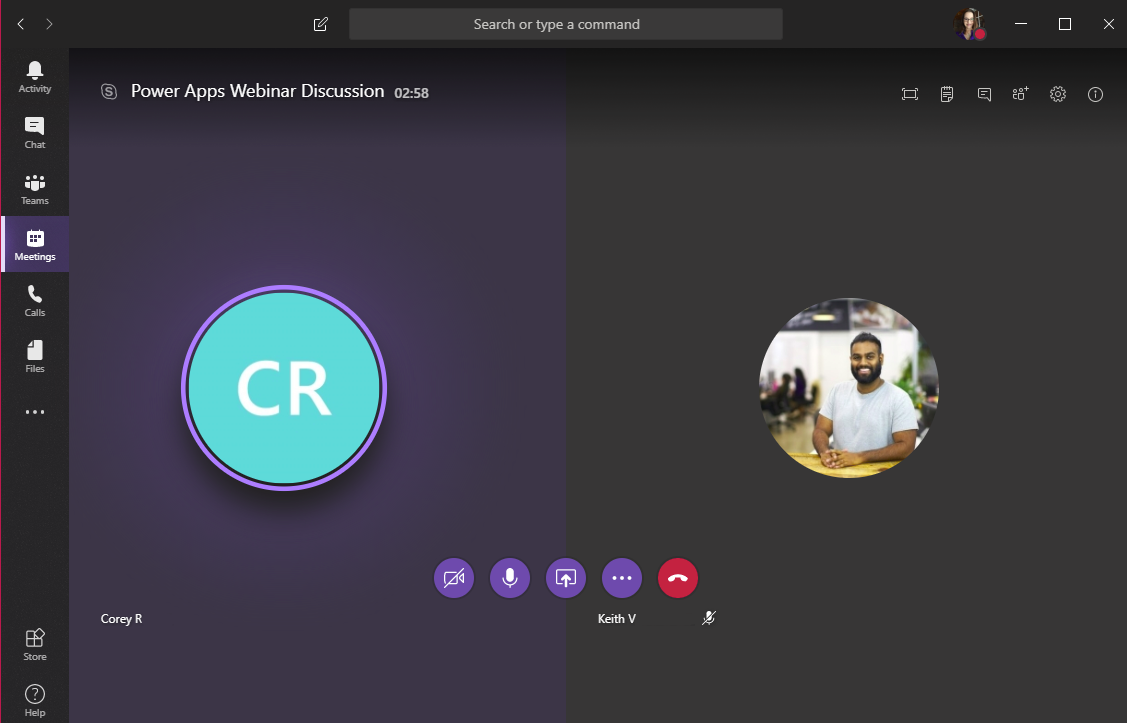This screenshot has width=1127, height=723.
Task: Click the Search or type a command box
Action: 566,24
